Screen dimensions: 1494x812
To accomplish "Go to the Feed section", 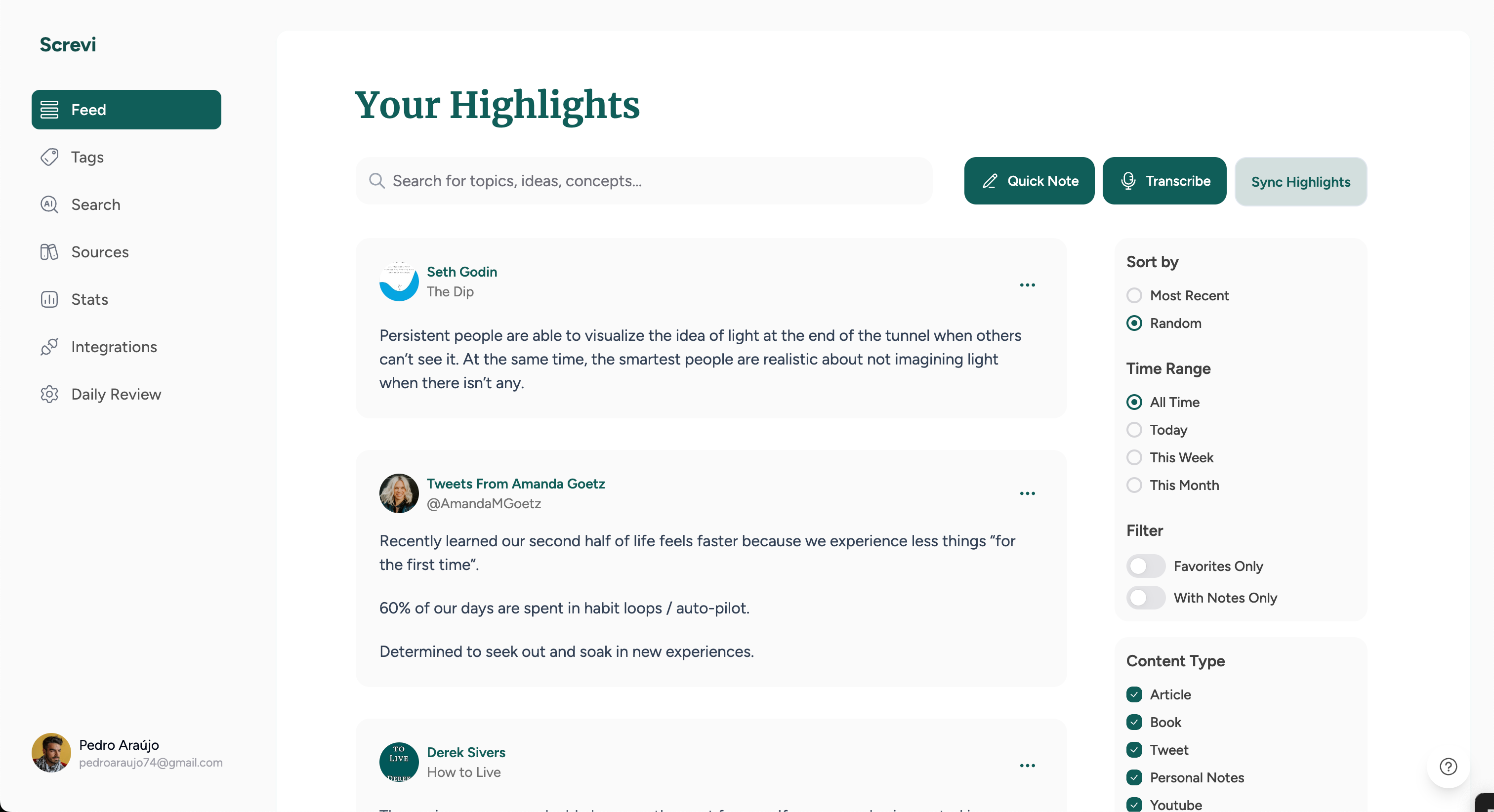I will click(126, 110).
